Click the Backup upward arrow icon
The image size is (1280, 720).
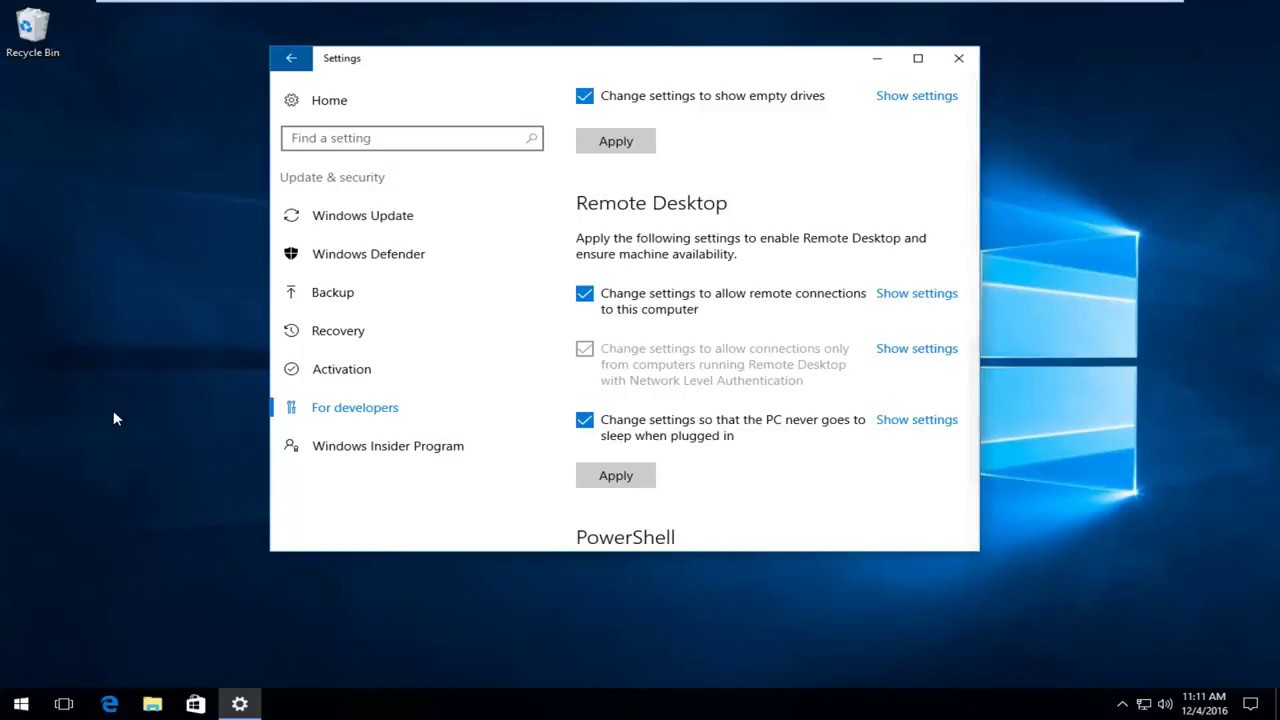coord(291,292)
